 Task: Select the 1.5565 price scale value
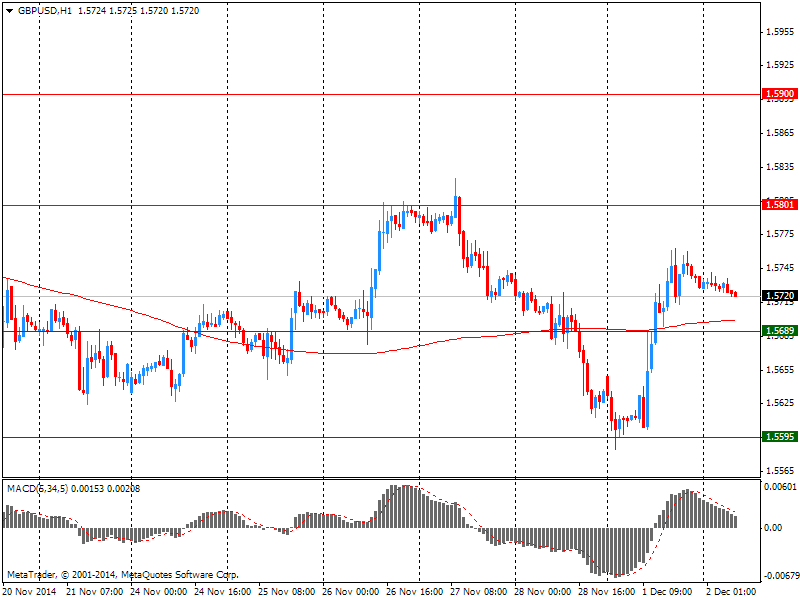coord(781,470)
